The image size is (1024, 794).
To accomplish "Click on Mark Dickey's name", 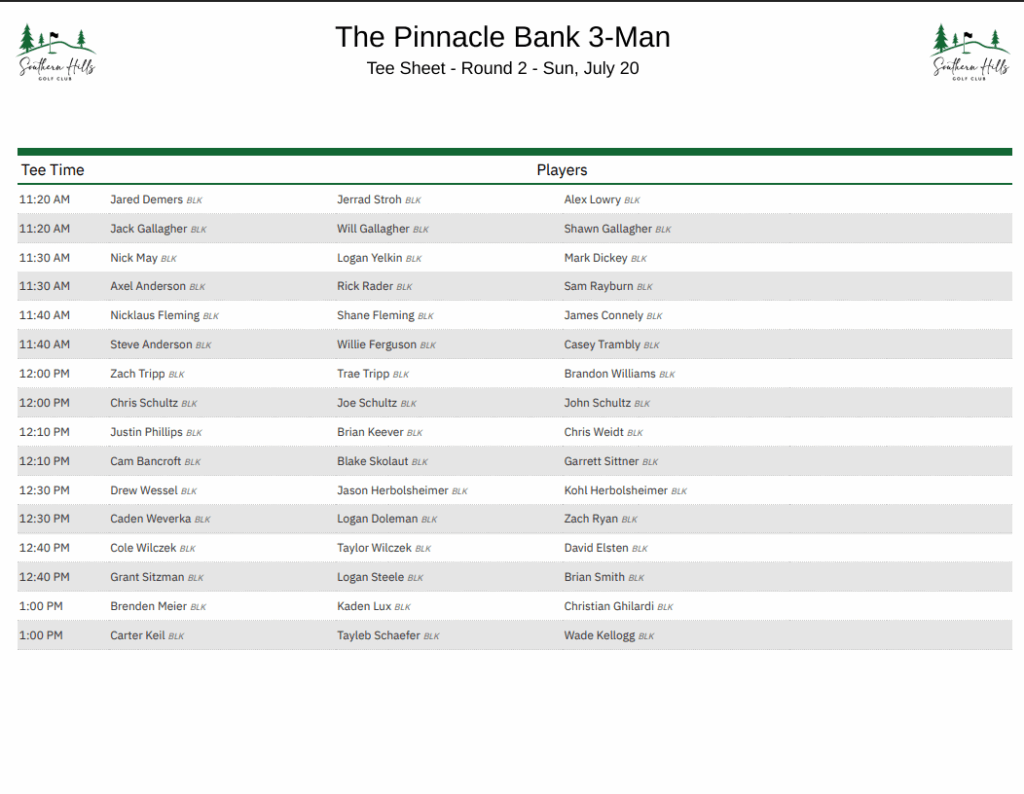I will click(x=596, y=258).
